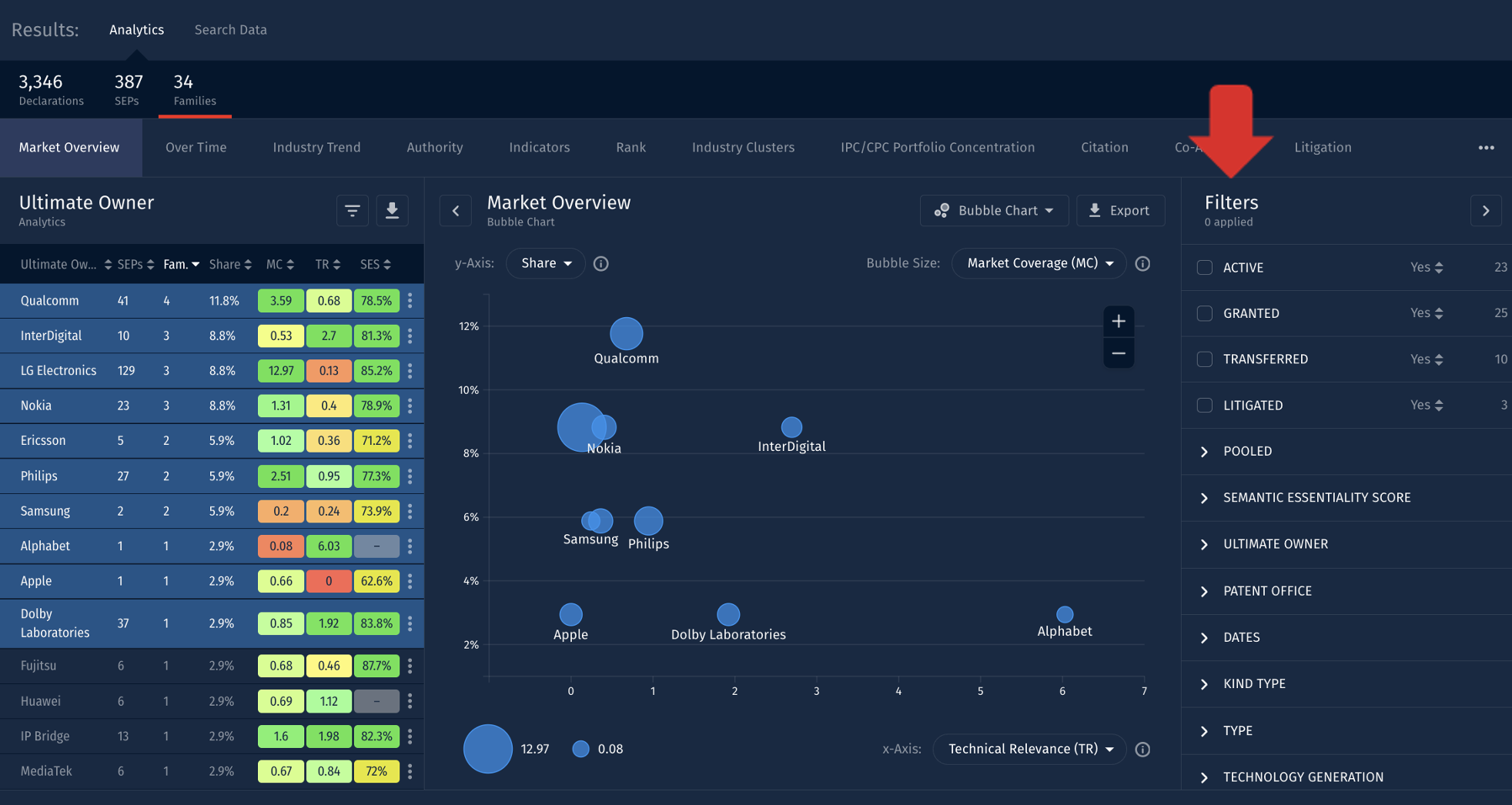Change the TRANSFERRED filter Yes selector
1512x805 pixels.
pos(1427,359)
